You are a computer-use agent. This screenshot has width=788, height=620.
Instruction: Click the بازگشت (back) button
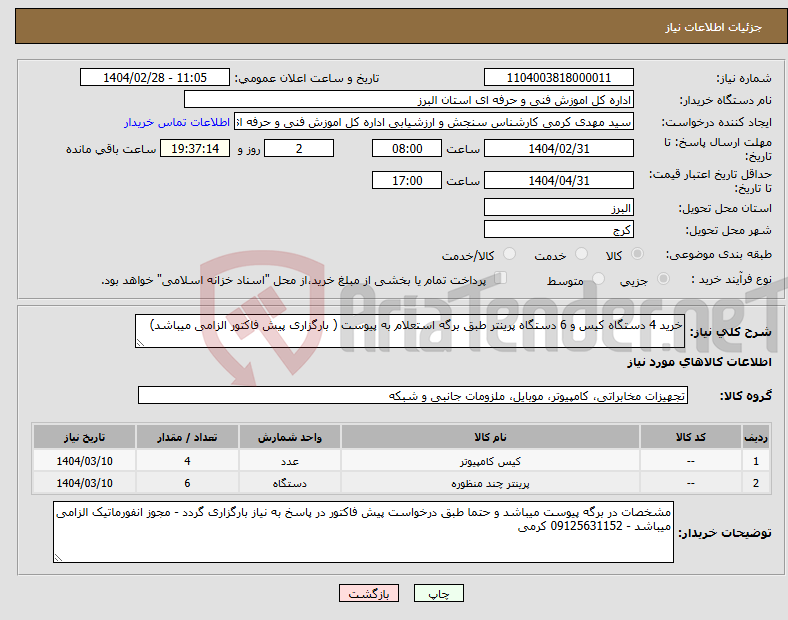pyautogui.click(x=369, y=593)
